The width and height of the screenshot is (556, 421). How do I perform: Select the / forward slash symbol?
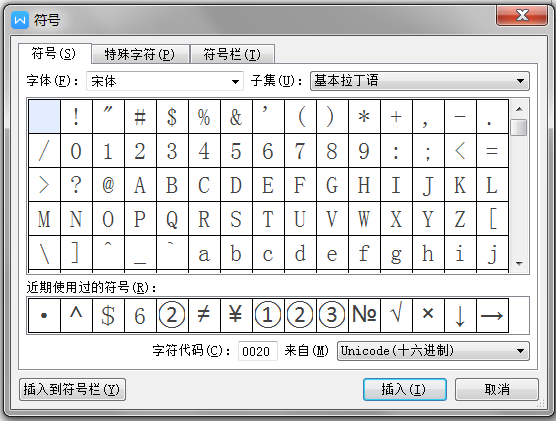[x=44, y=151]
